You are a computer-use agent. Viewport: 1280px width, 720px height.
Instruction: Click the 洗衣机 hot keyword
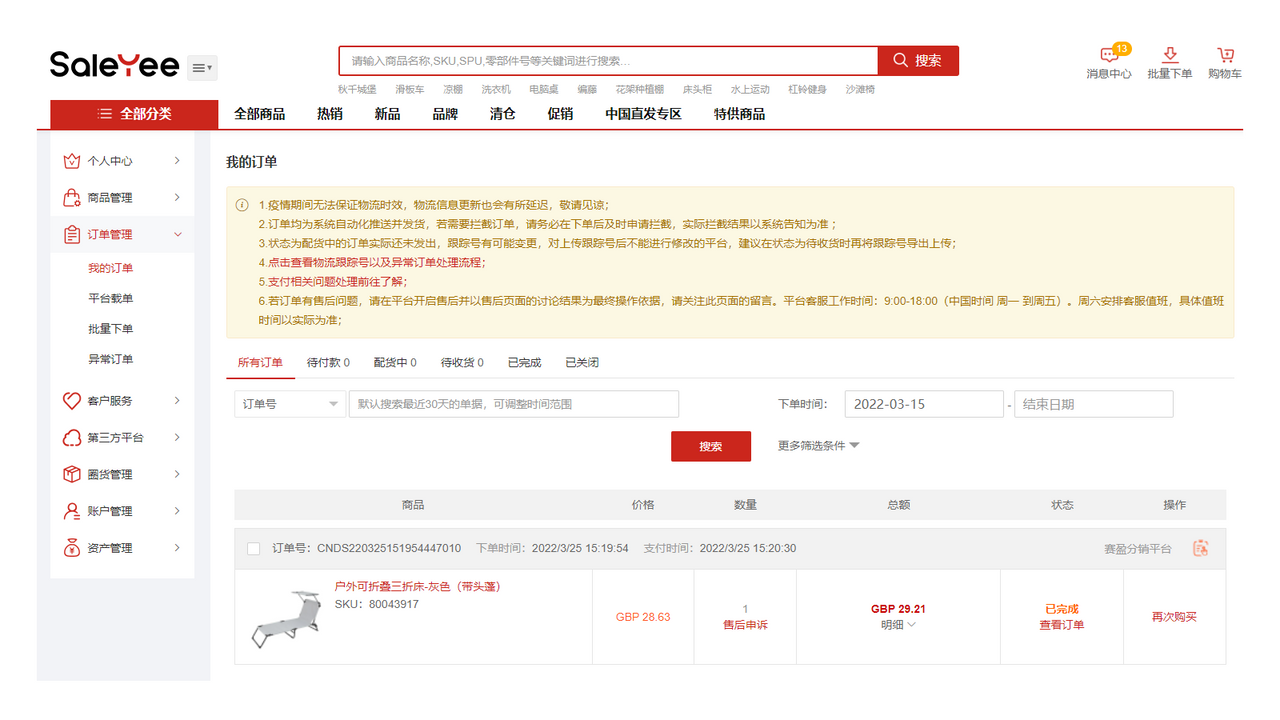pos(496,90)
